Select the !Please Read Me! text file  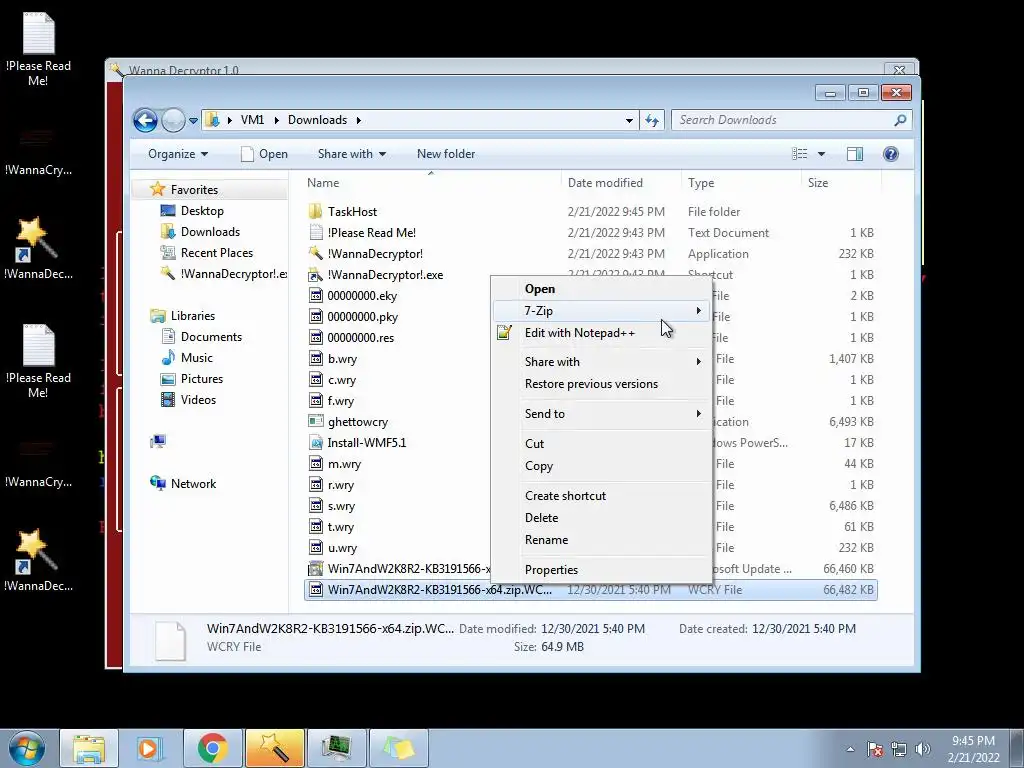[372, 232]
